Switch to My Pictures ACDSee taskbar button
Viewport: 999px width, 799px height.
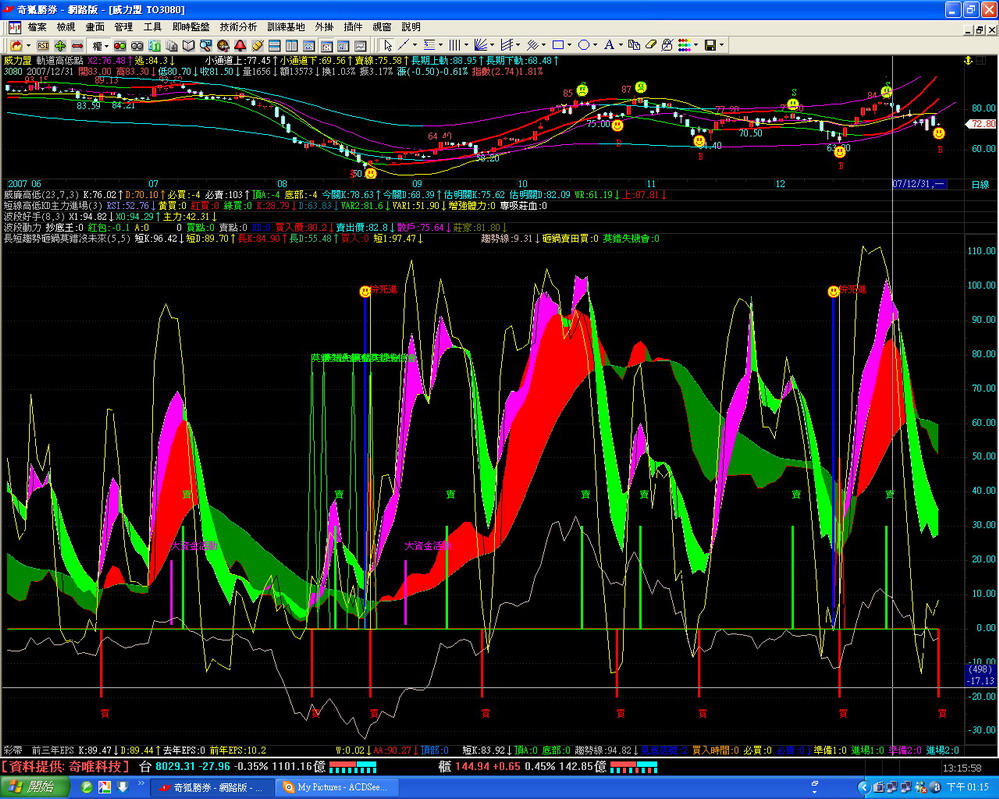click(338, 788)
